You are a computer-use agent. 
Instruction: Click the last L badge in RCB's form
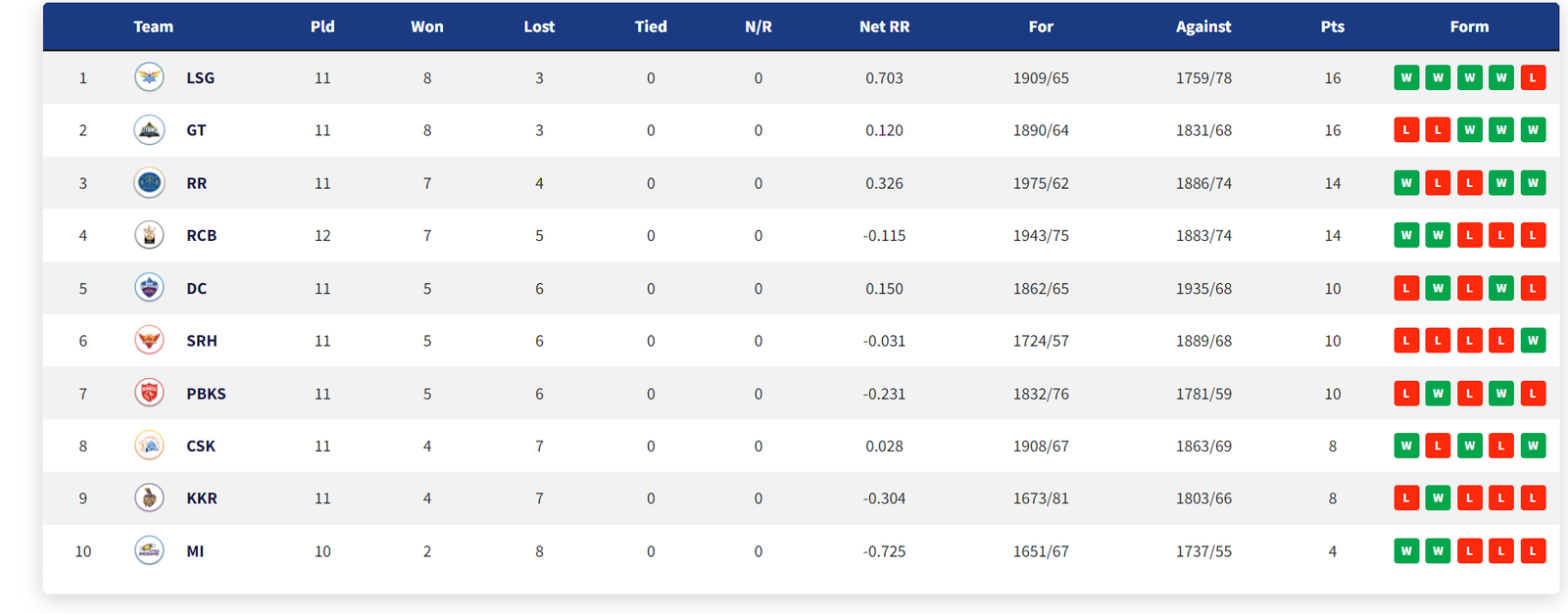[1533, 235]
